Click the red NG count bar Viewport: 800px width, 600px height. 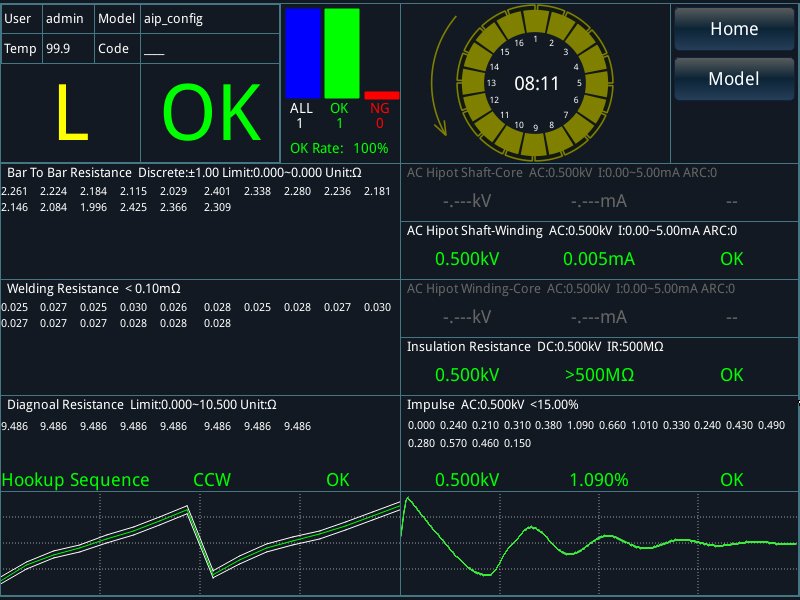point(382,95)
